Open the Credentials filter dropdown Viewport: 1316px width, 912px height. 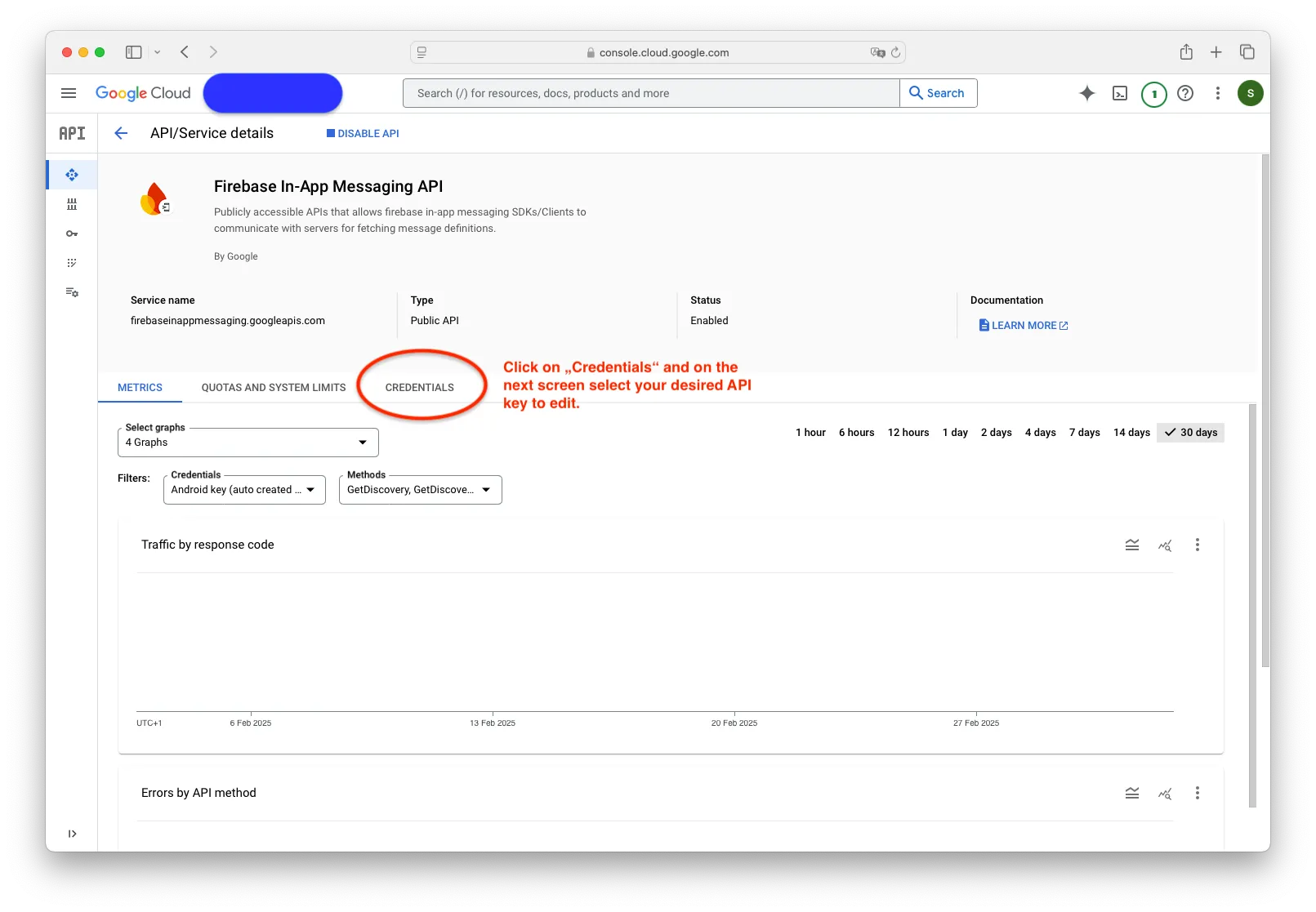pos(244,490)
